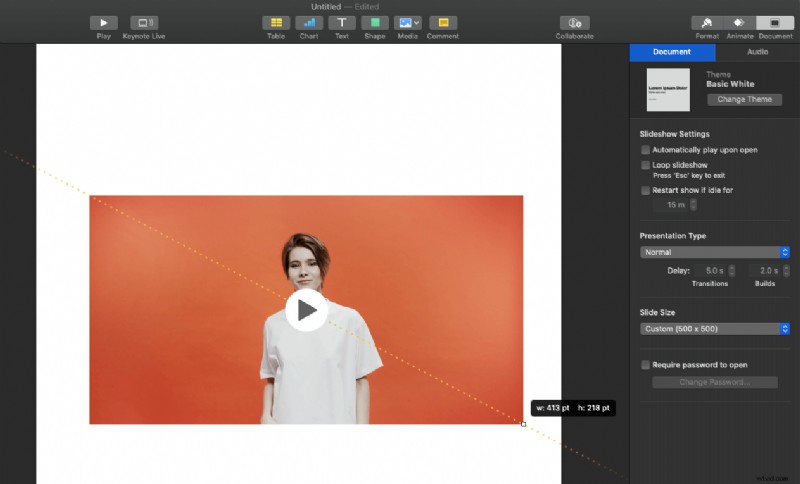Click the Basic White theme thumbnail
This screenshot has width=800, height=484.
click(x=668, y=90)
